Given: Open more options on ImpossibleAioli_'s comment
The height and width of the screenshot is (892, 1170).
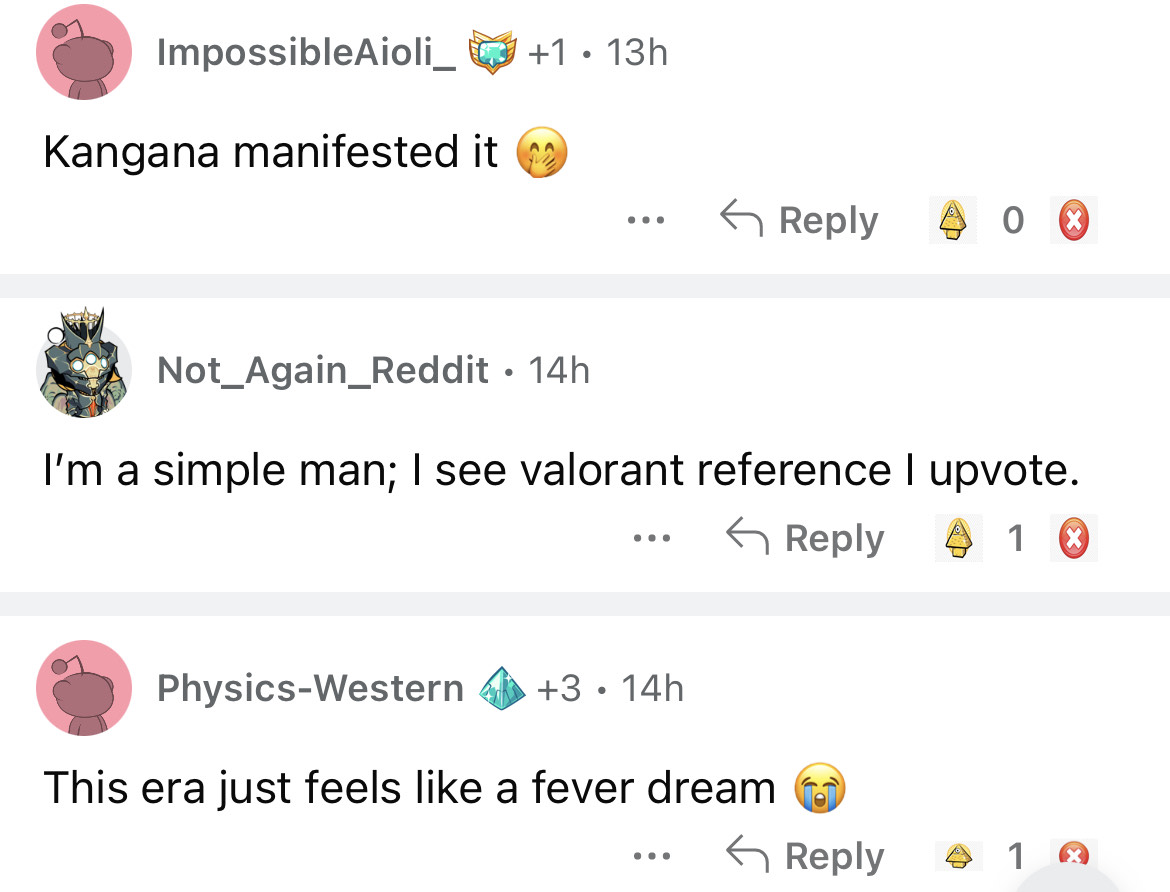Looking at the screenshot, I should [644, 220].
